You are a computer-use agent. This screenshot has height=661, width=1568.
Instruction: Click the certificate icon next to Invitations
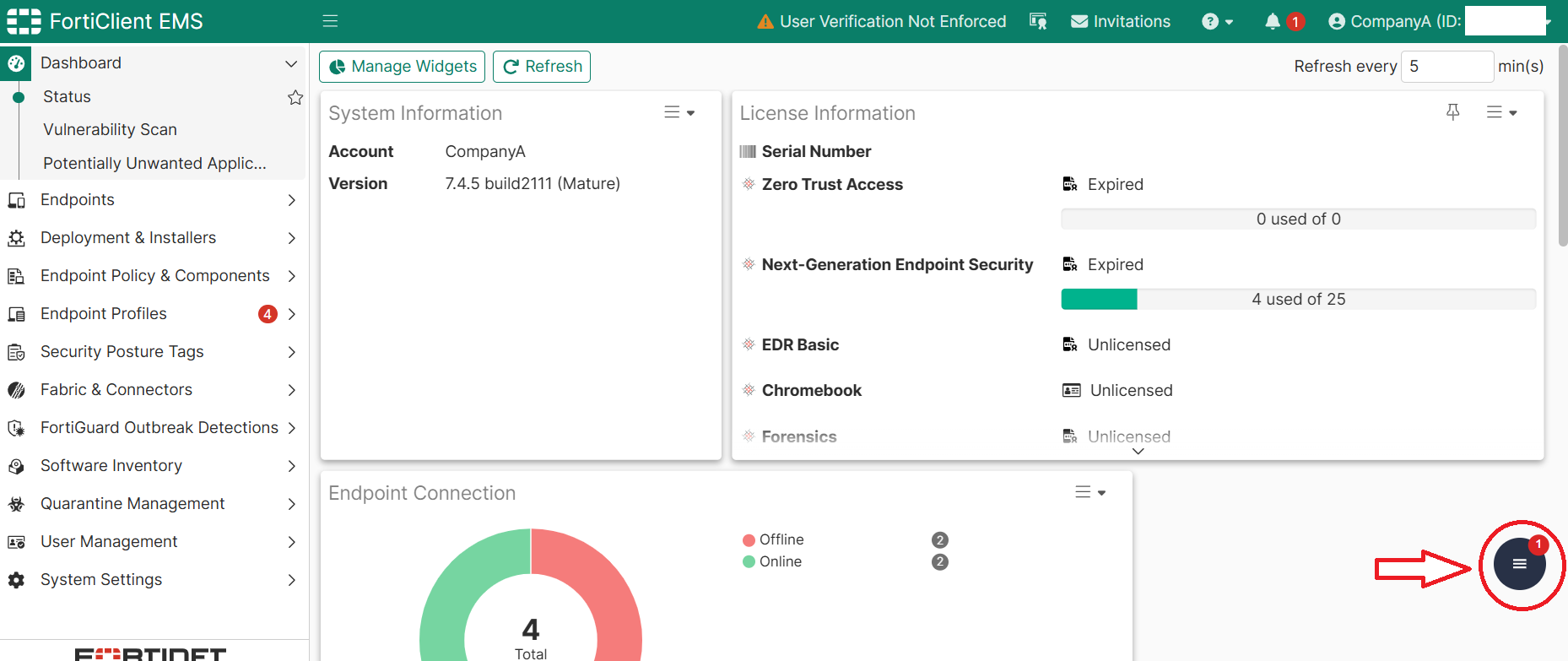tap(1038, 22)
